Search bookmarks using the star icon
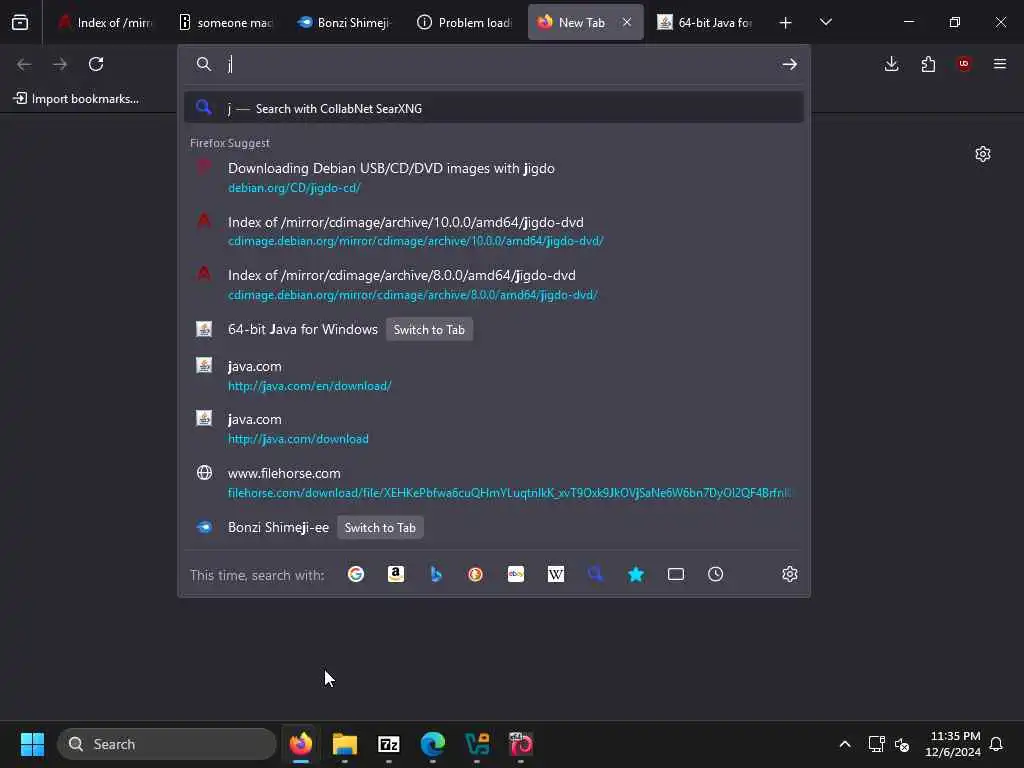 click(635, 574)
